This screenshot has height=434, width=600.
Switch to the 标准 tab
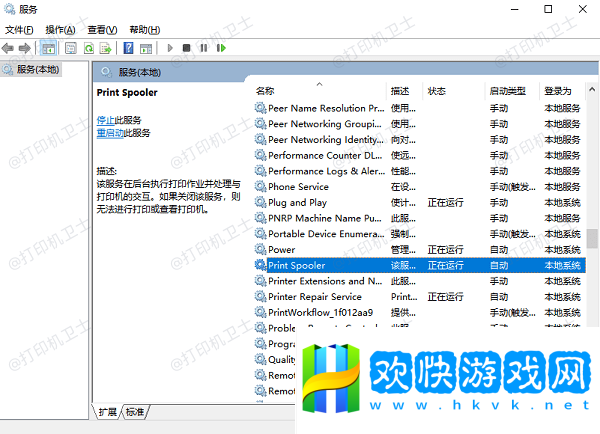[135, 412]
